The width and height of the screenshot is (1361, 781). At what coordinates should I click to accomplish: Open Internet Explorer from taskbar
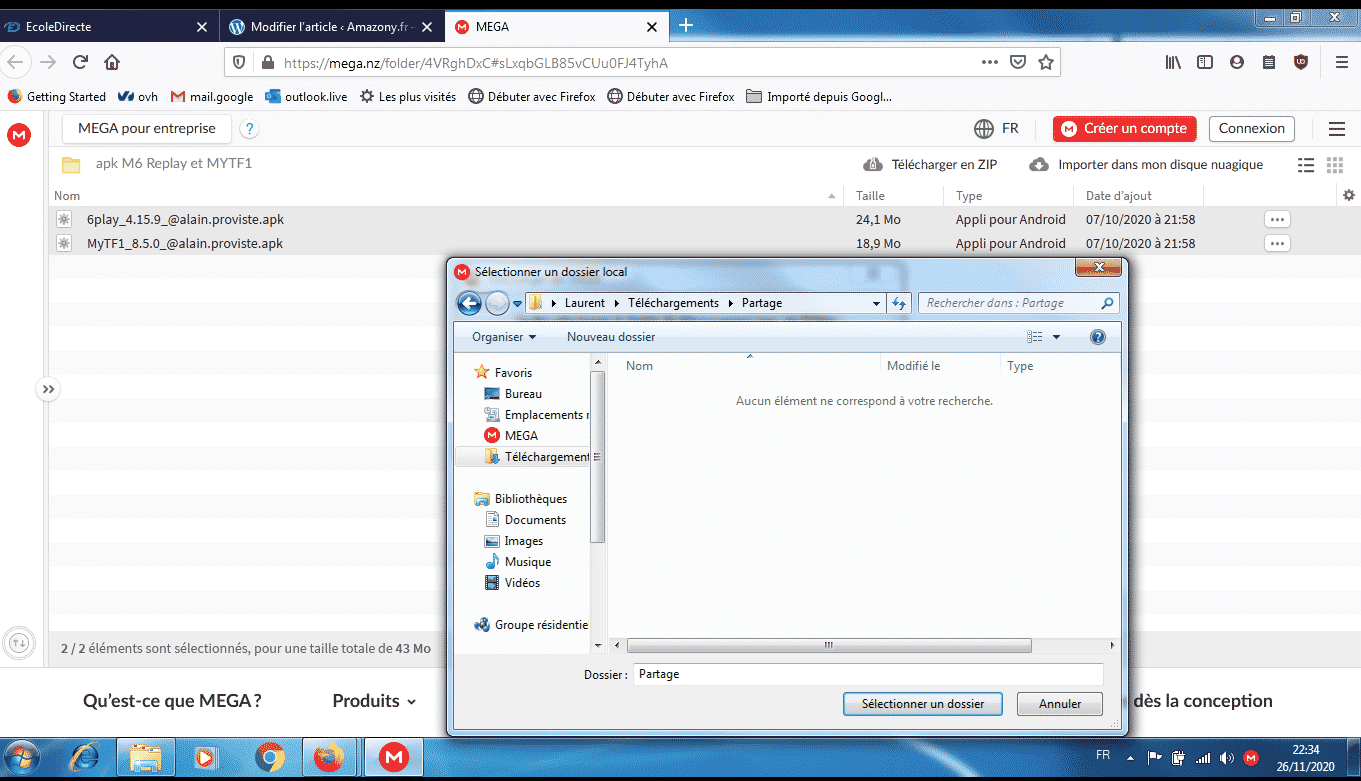85,759
